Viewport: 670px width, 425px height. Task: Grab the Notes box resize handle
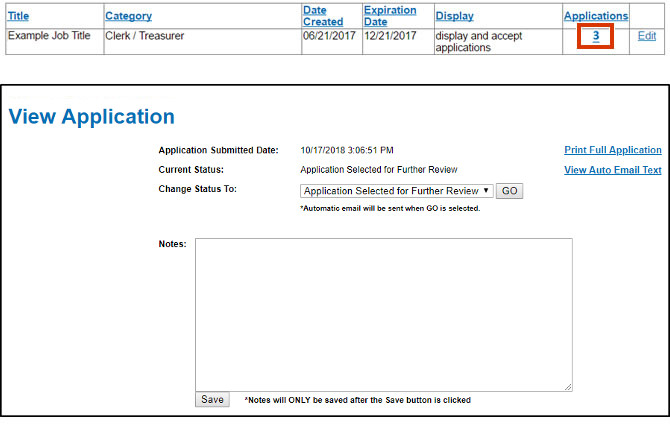tap(568, 387)
